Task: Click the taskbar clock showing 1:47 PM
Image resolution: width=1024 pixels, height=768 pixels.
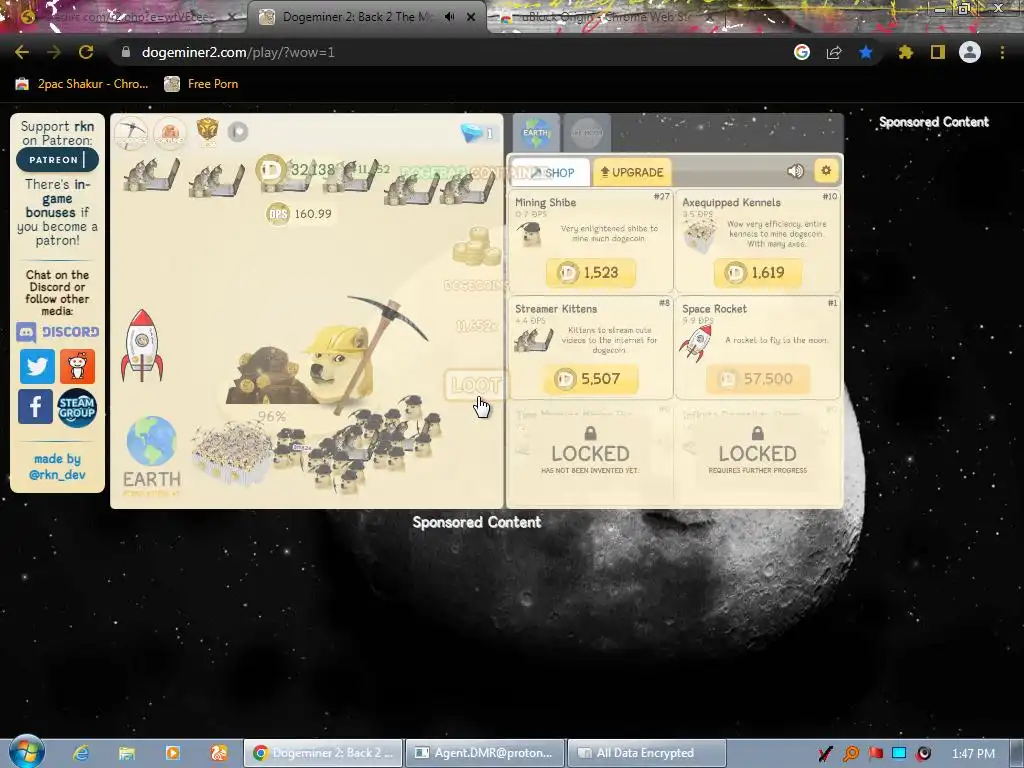Action: 974,753
